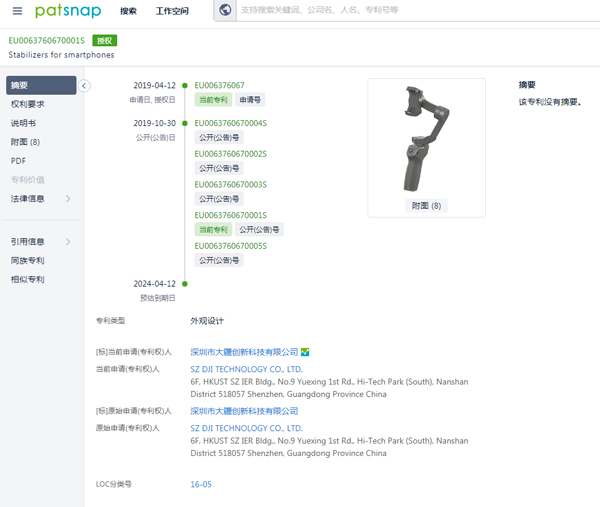Open patent link EU0063760670003S

230,184
